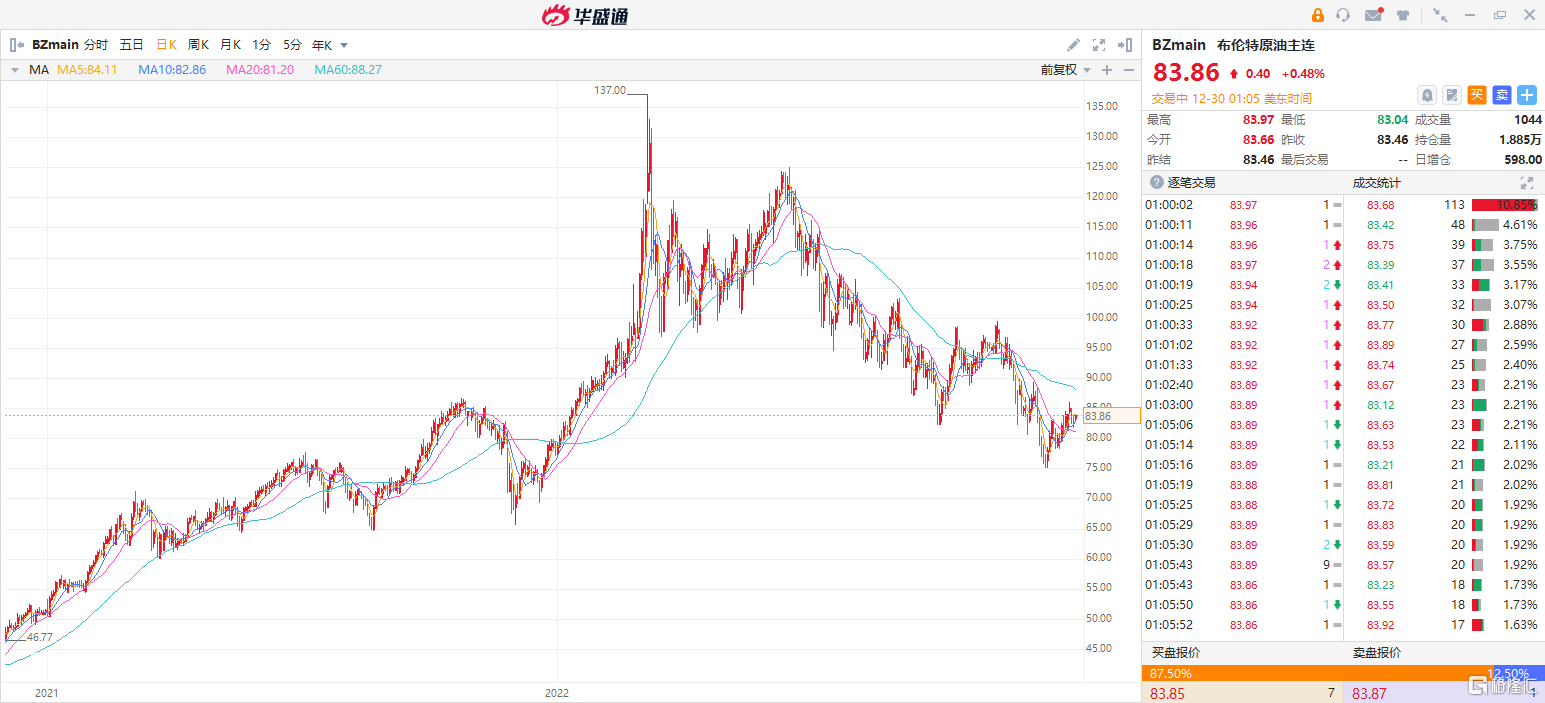Select the pencil drawing tool icon
Viewport: 1545px width, 703px height.
[x=1073, y=45]
